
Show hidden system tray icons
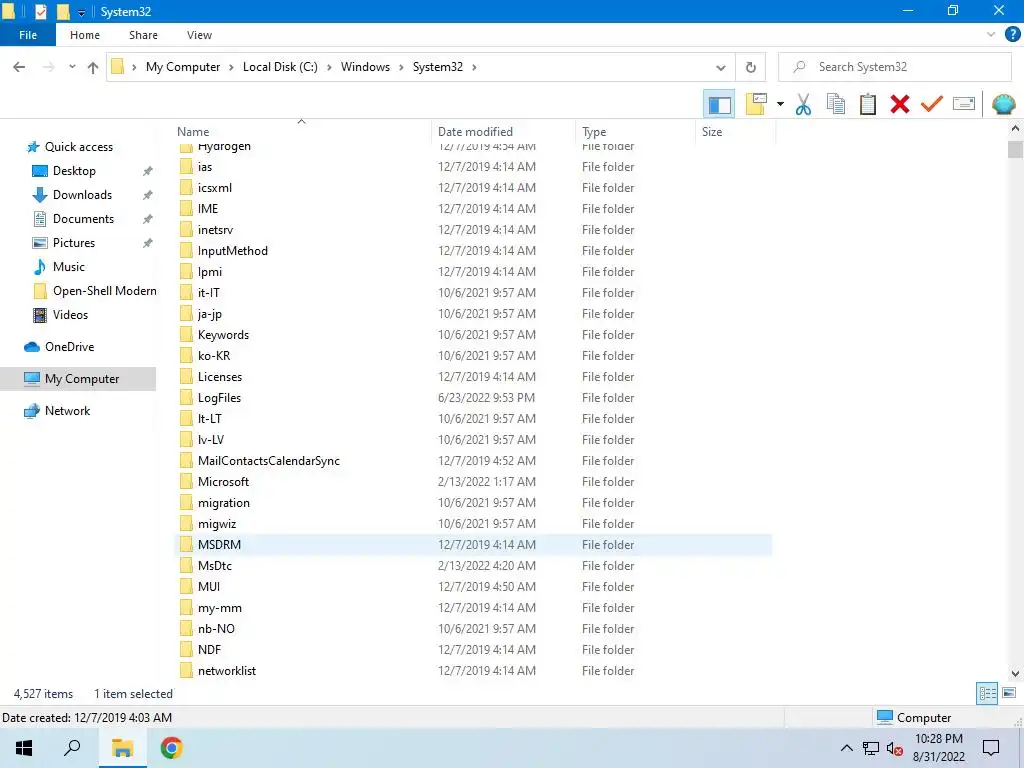click(x=846, y=748)
